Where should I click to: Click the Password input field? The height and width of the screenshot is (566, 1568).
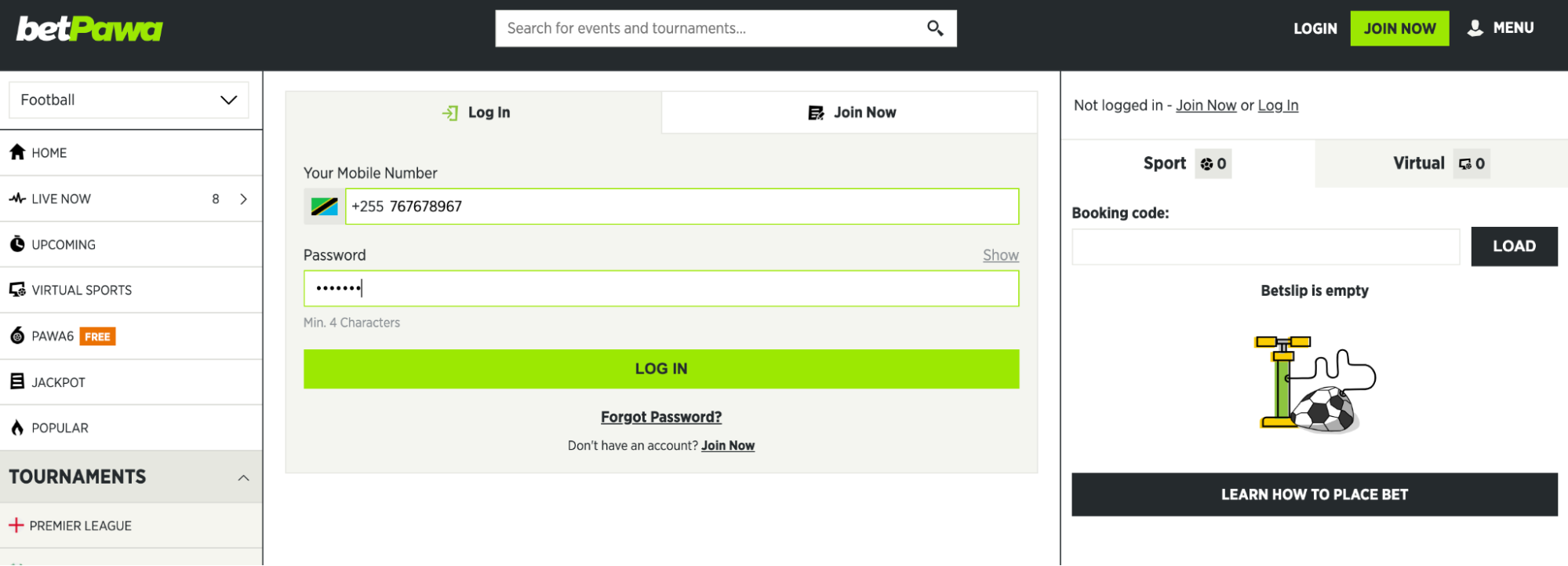[661, 289]
